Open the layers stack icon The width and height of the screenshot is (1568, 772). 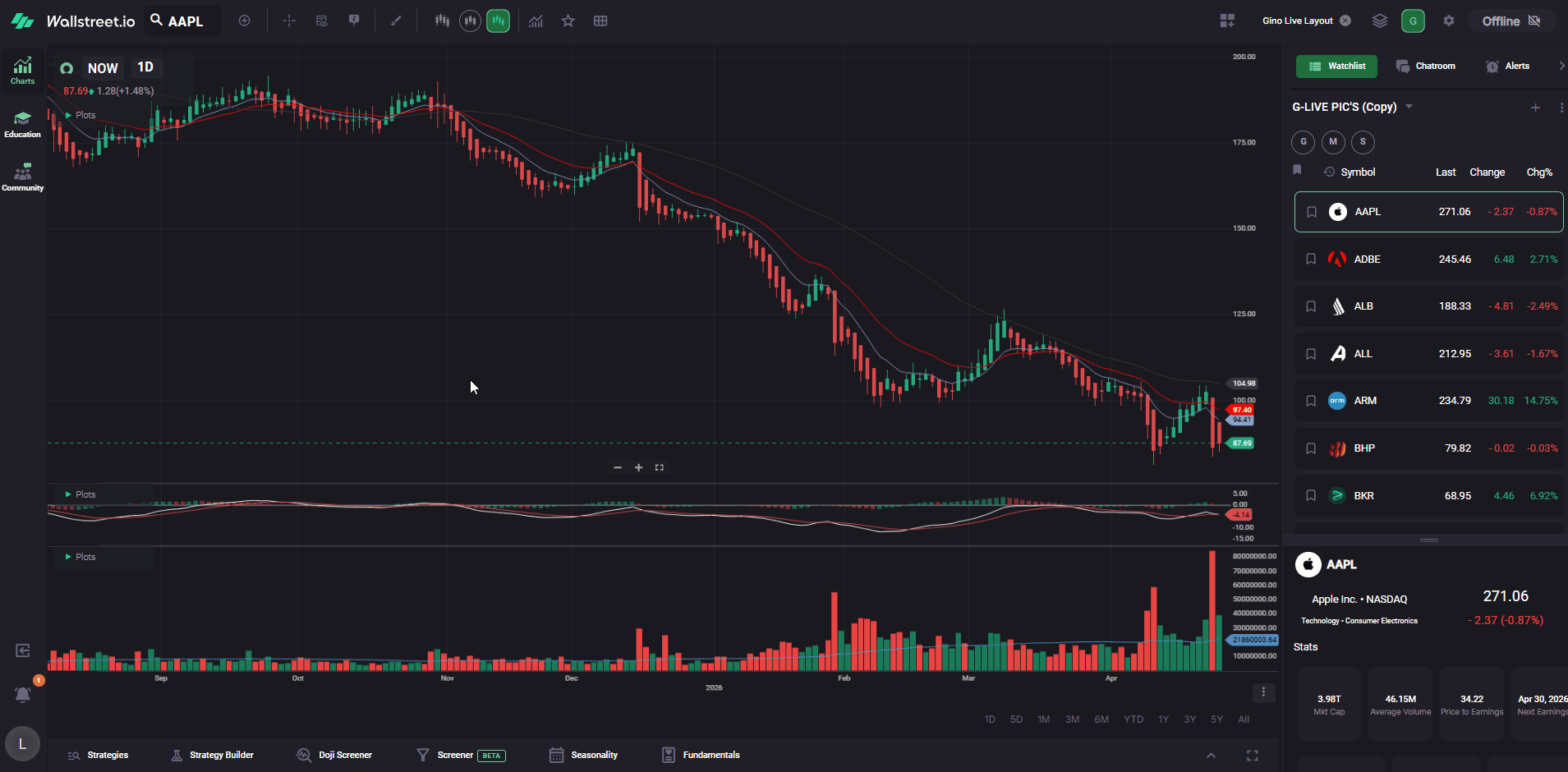click(1380, 21)
